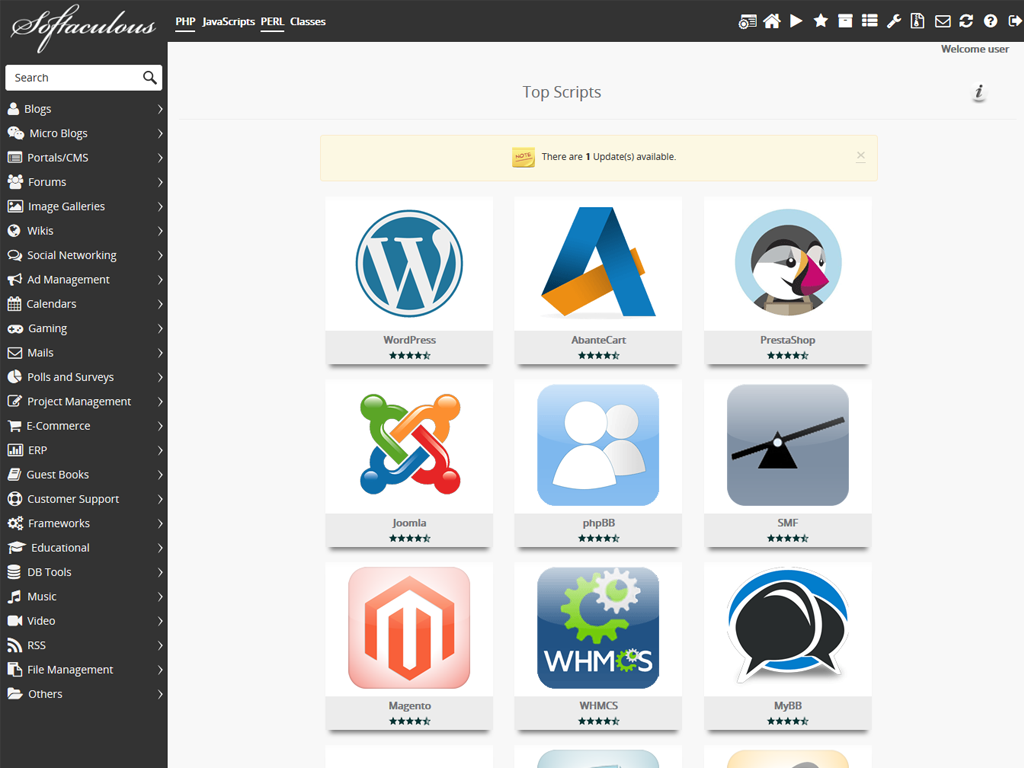Viewport: 1024px width, 768px height.
Task: Open Ratings using the star icon
Action: click(820, 20)
